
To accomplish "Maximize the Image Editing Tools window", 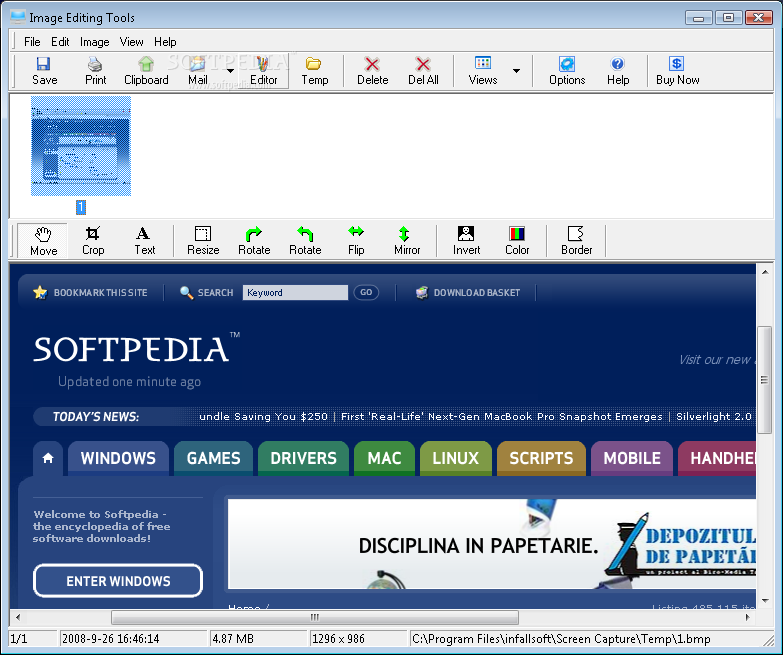I will point(728,18).
